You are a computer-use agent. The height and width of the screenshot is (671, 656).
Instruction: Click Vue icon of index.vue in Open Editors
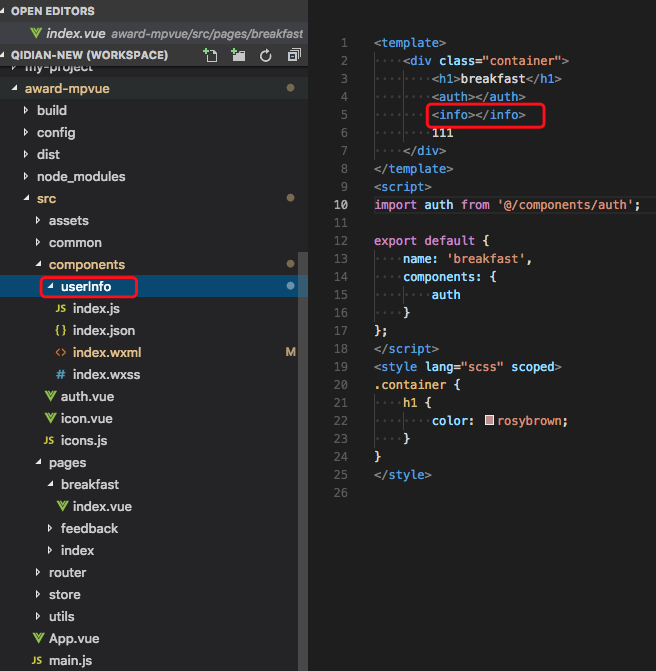(36, 33)
